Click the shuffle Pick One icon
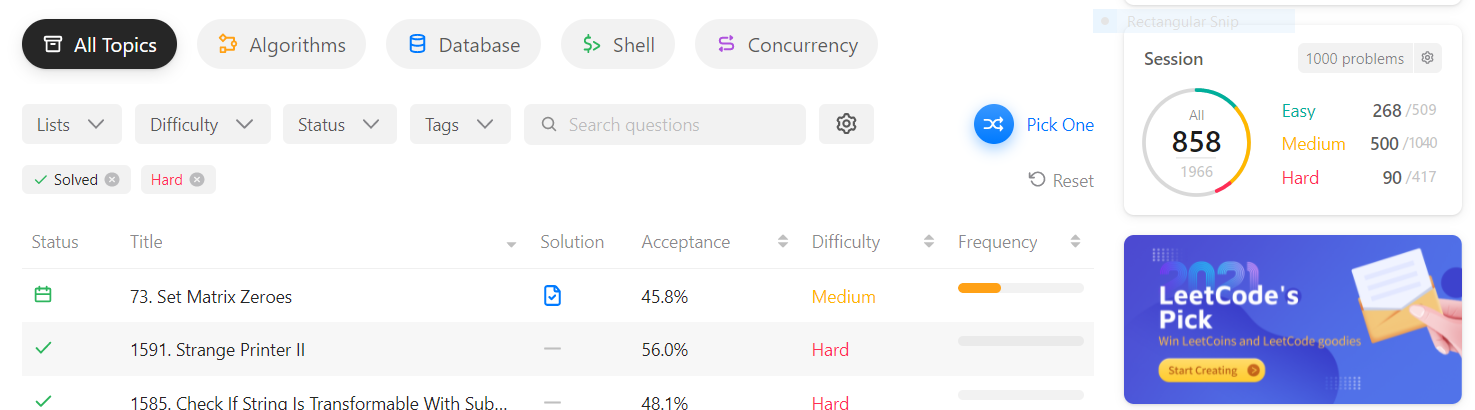This screenshot has width=1475, height=410. (x=994, y=124)
